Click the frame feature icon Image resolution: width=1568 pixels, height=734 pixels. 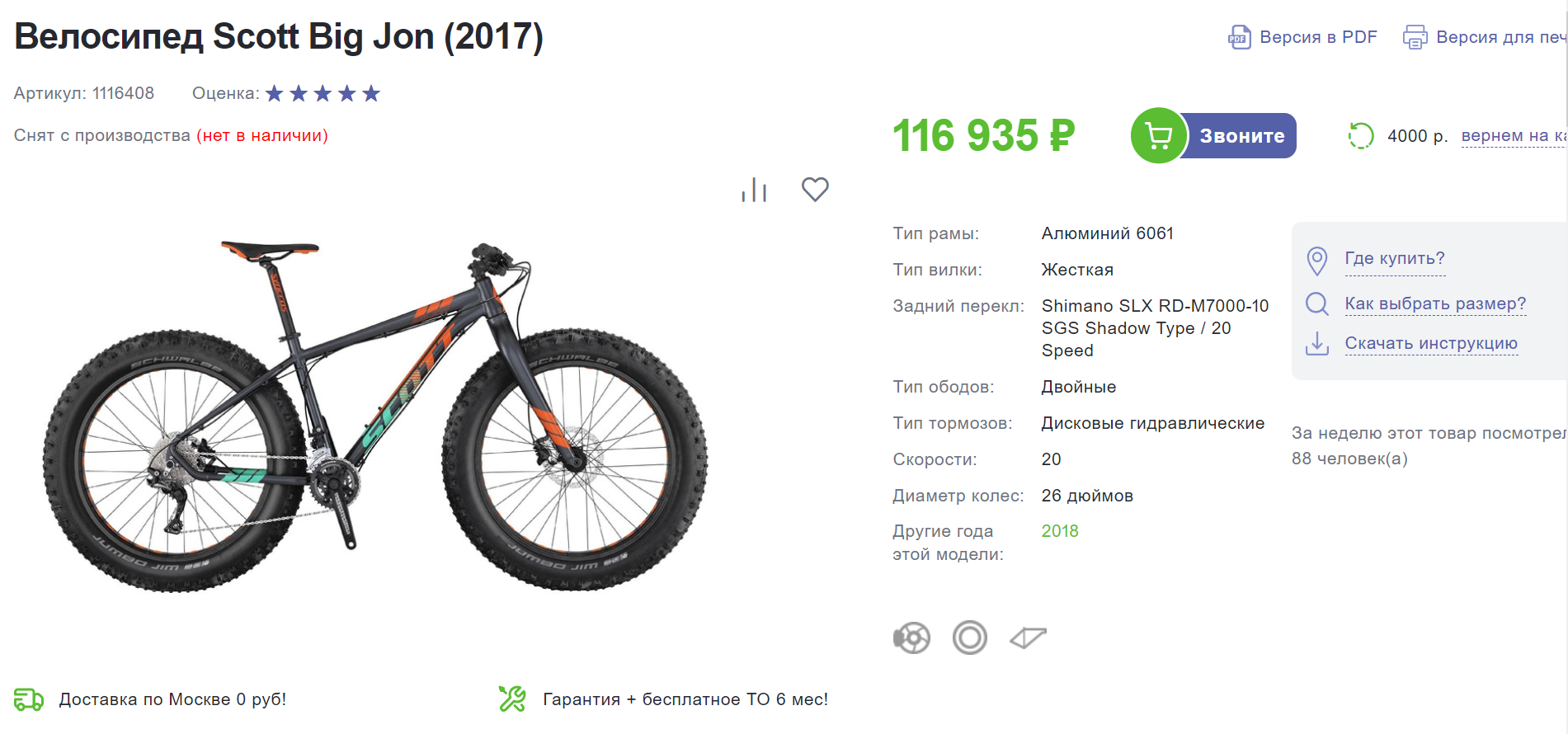coord(1028,638)
